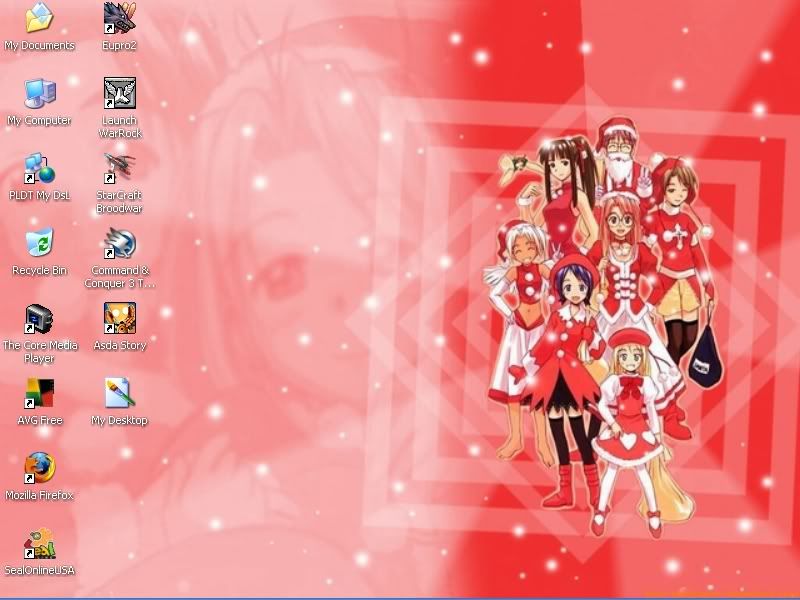Click the hidden taskbar strip at screen bottom

[400, 597]
